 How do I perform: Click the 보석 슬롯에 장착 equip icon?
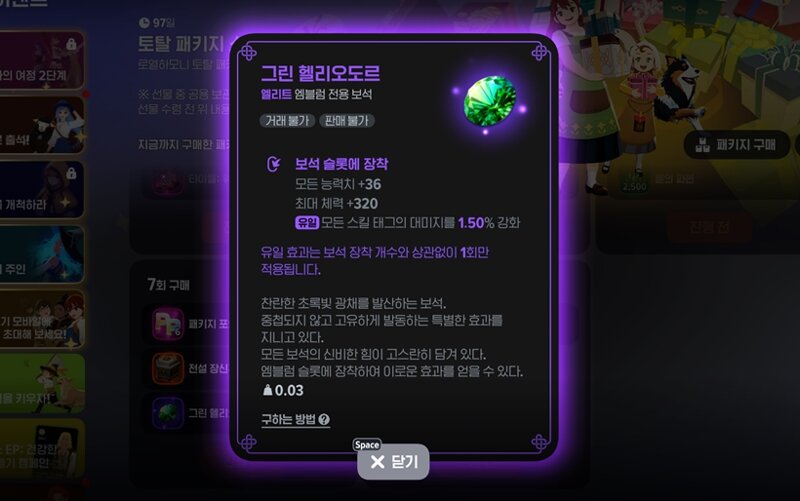pyautogui.click(x=274, y=164)
